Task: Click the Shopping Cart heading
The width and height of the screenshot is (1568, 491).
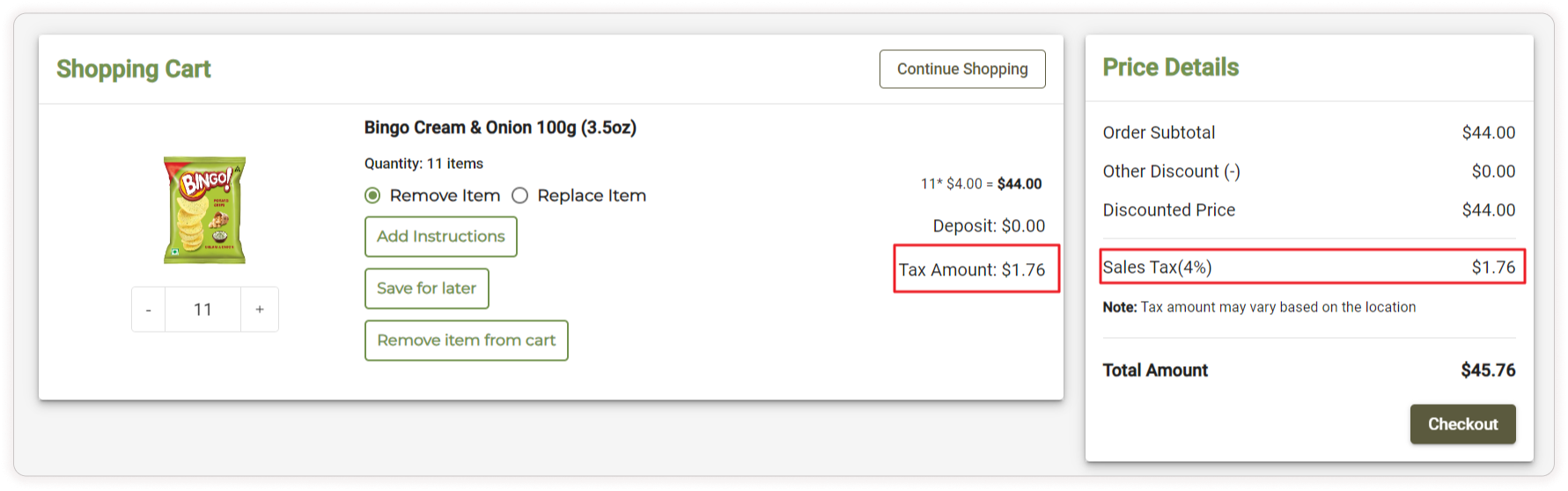Action: 134,69
